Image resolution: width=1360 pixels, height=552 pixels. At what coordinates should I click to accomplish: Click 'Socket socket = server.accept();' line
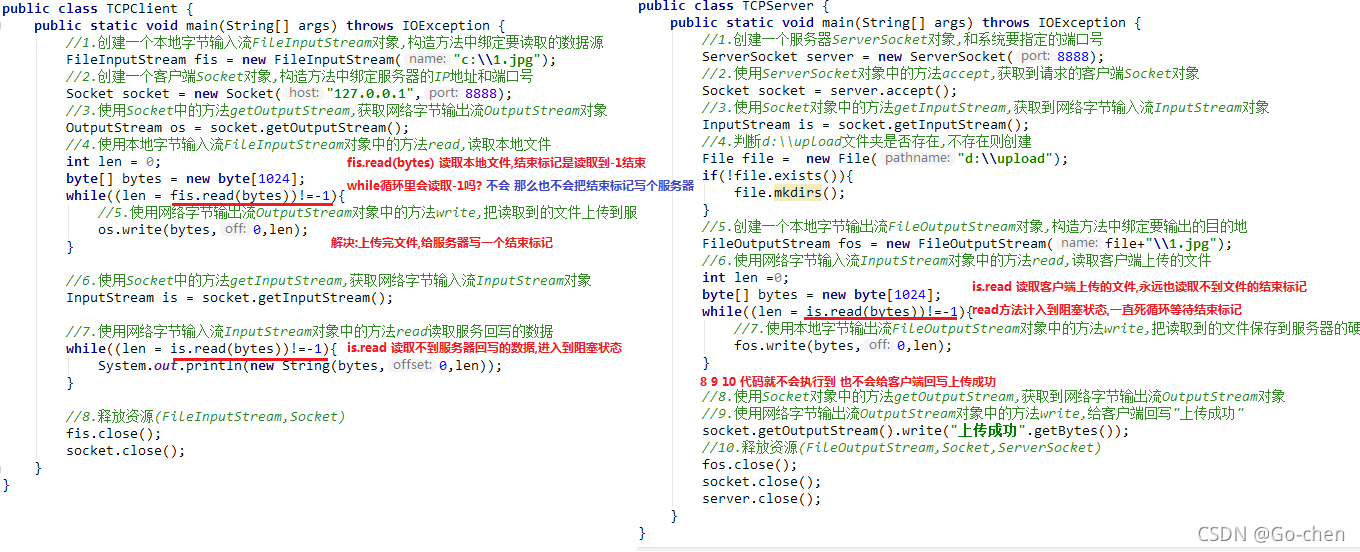click(829, 90)
